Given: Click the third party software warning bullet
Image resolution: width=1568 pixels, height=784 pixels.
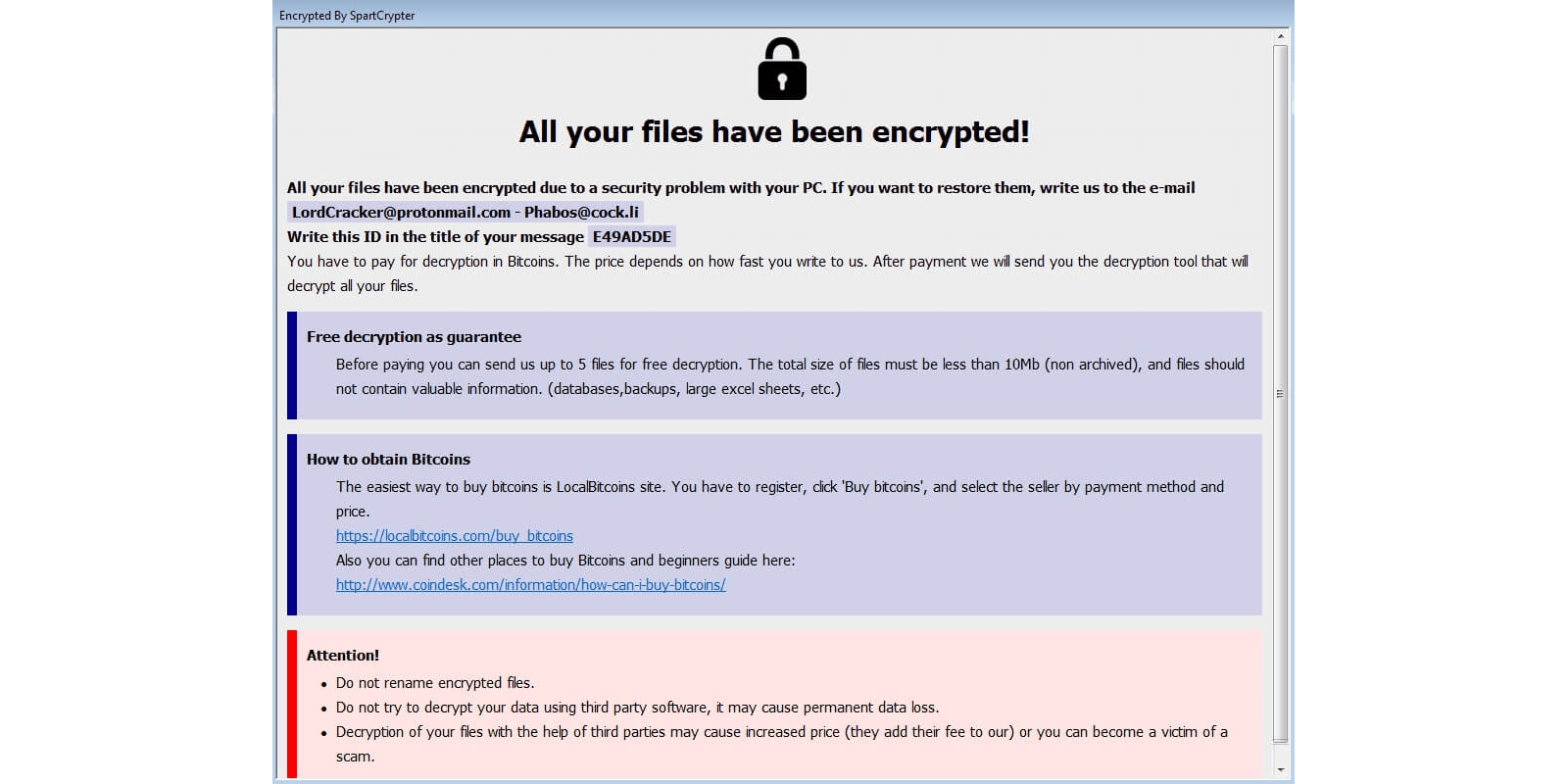Looking at the screenshot, I should [x=637, y=708].
